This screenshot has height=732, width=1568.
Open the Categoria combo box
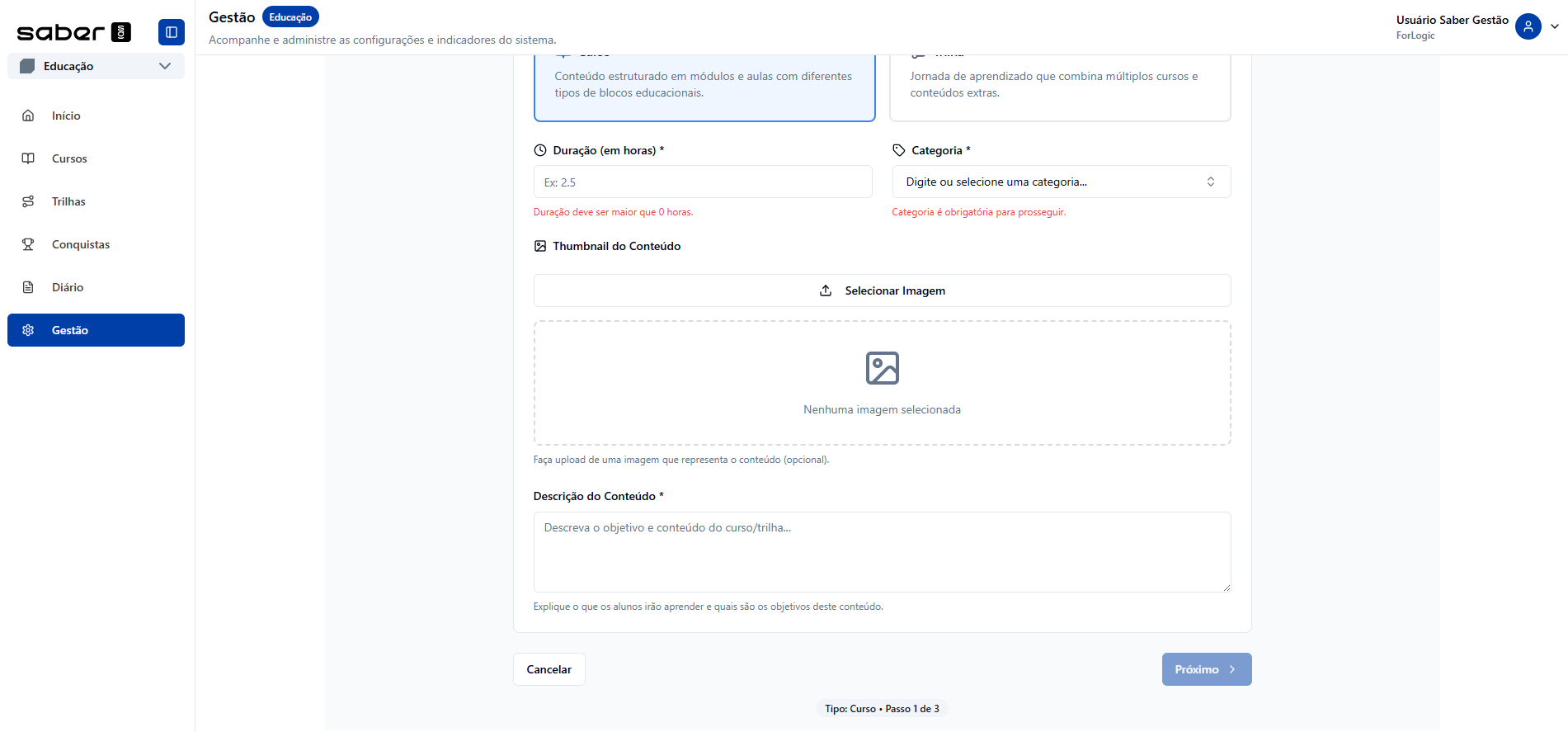point(1061,182)
